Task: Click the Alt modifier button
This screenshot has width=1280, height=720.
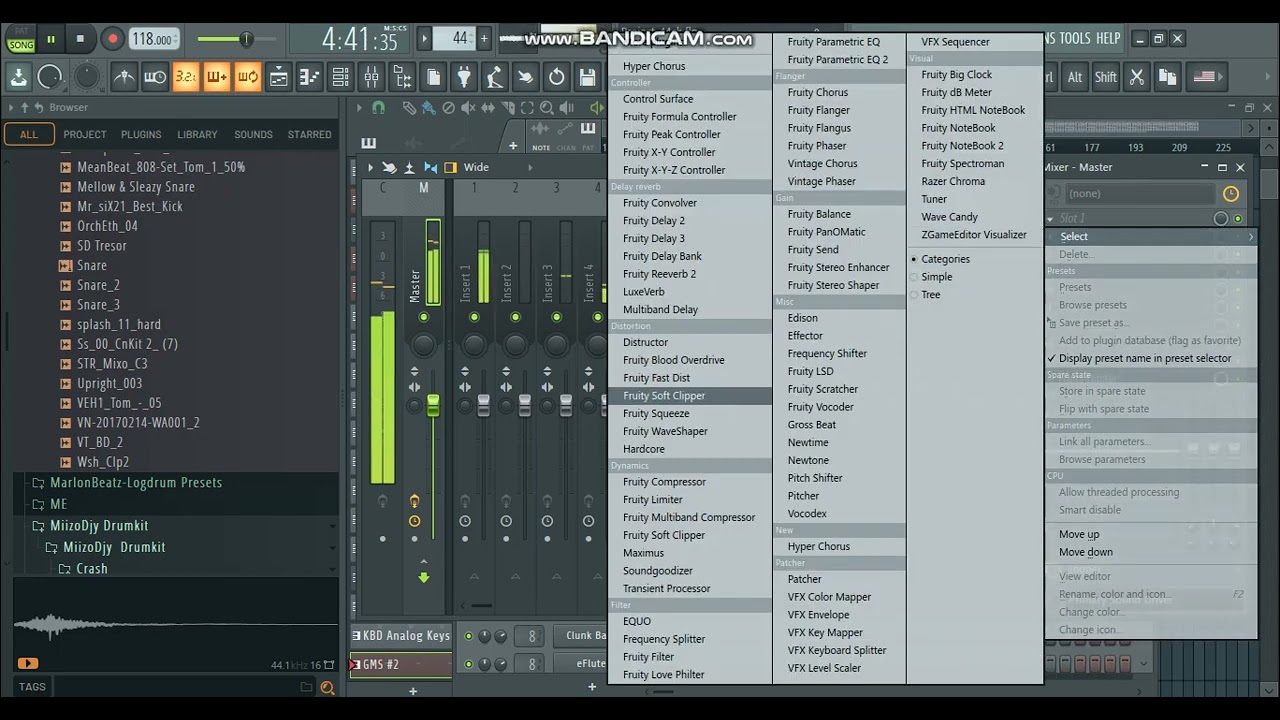Action: pyautogui.click(x=1075, y=77)
